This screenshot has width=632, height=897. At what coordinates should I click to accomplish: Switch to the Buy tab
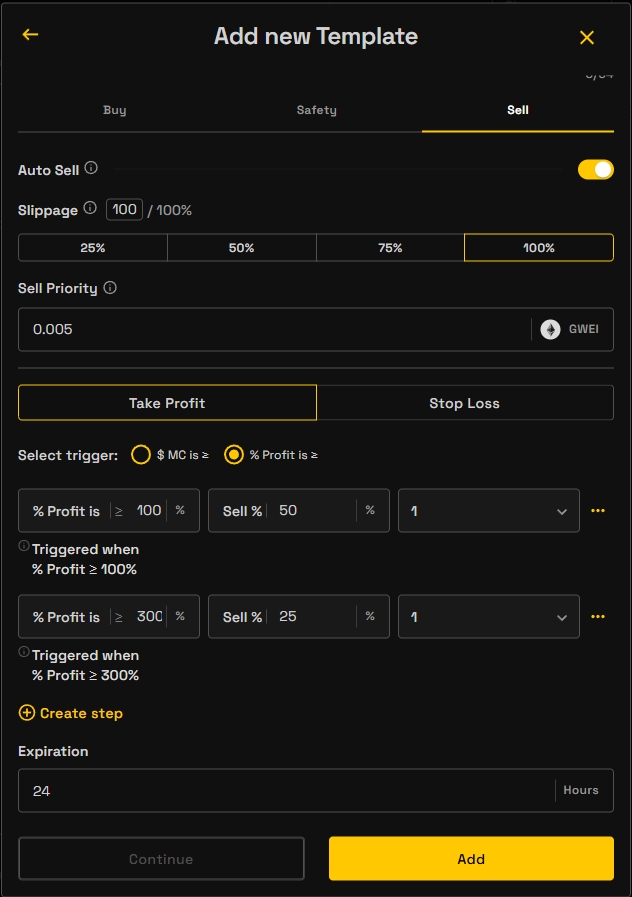[x=115, y=110]
